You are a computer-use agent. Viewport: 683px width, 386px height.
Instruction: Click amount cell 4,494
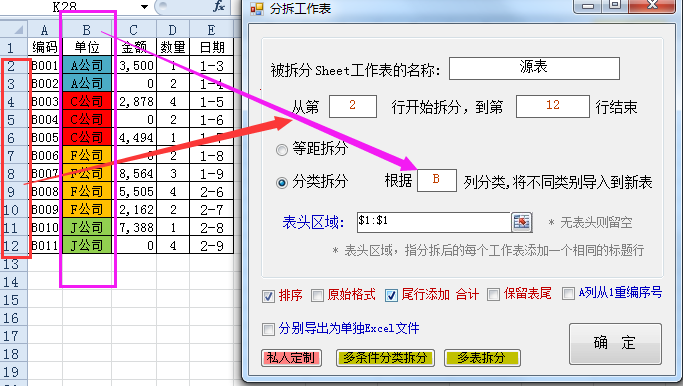(134, 137)
